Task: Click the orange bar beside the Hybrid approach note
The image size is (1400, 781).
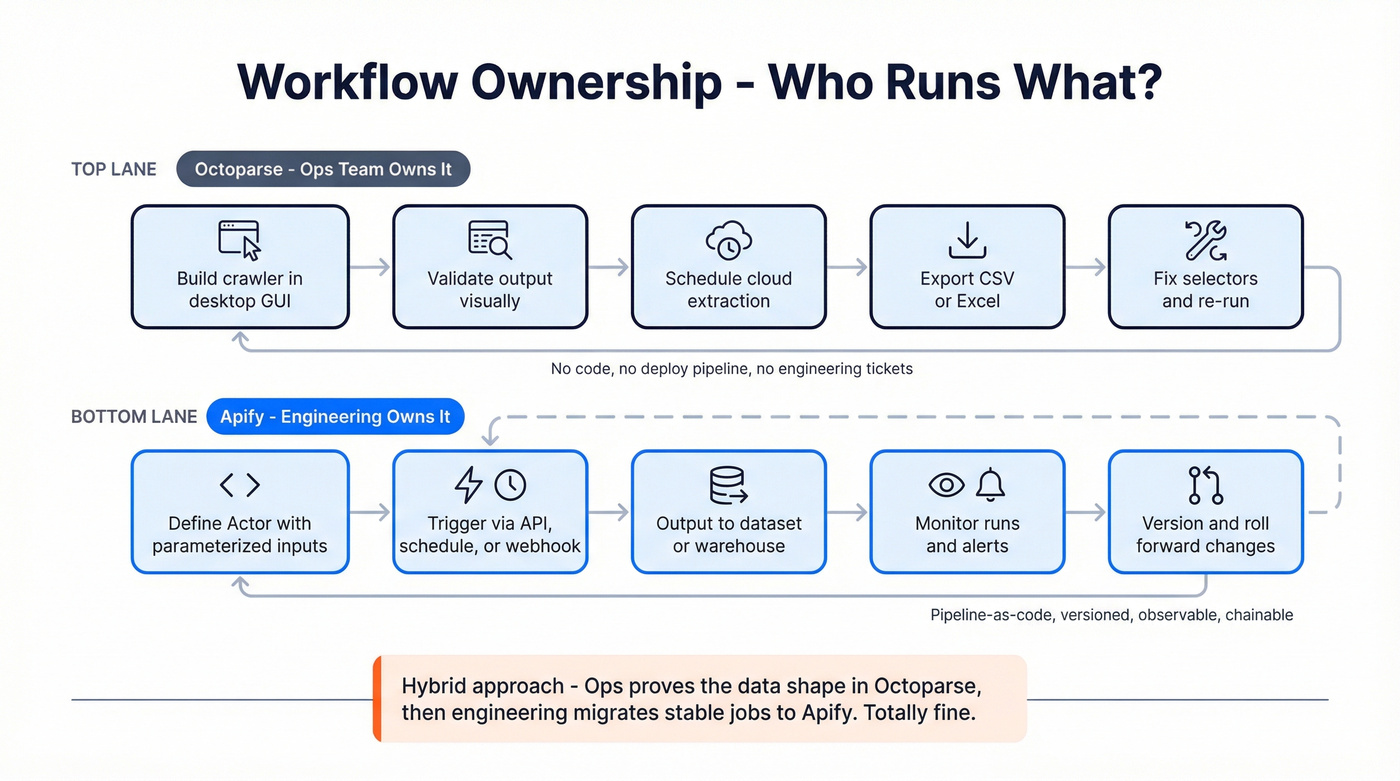Action: click(x=378, y=699)
